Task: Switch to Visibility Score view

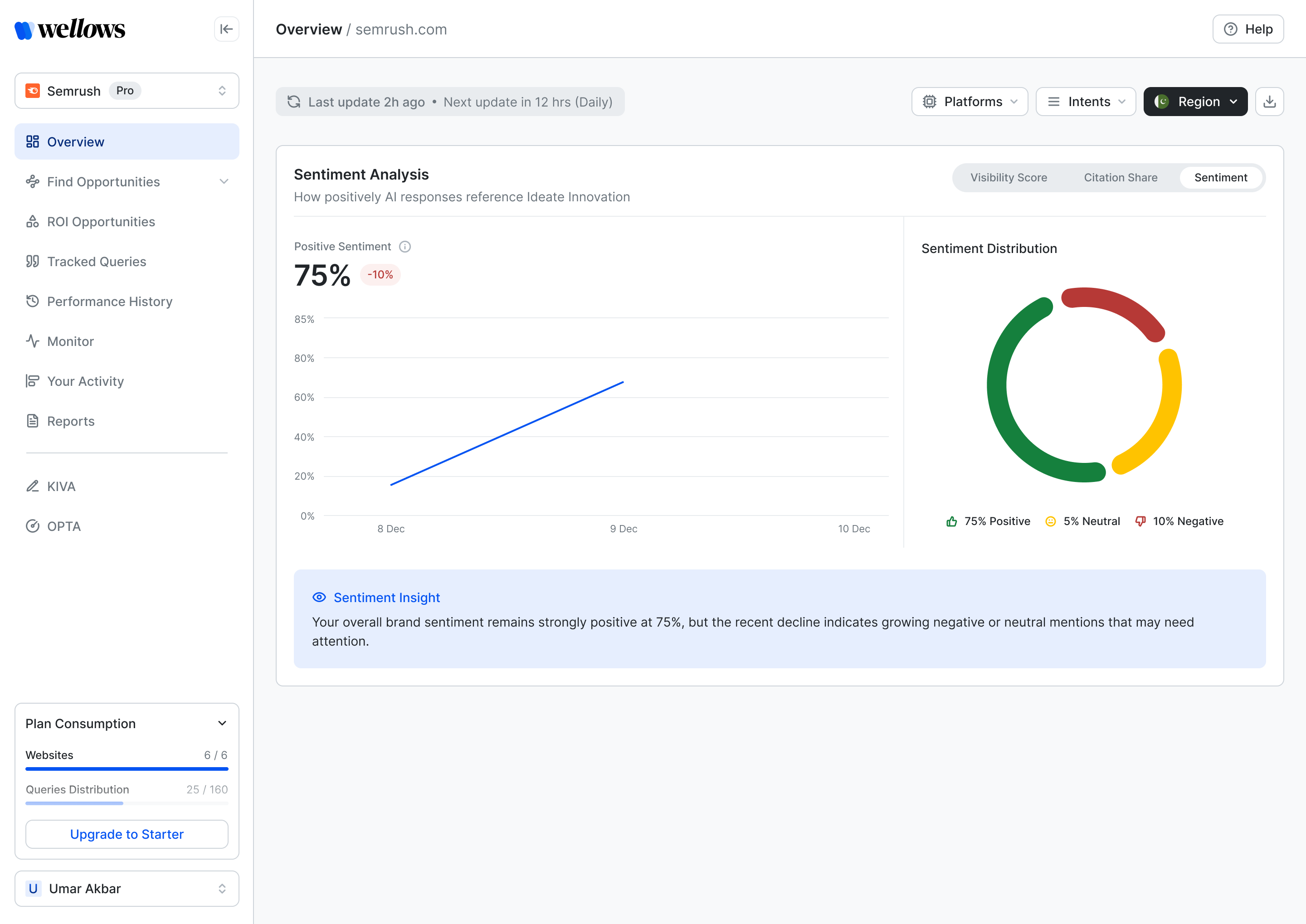Action: 1009,178
